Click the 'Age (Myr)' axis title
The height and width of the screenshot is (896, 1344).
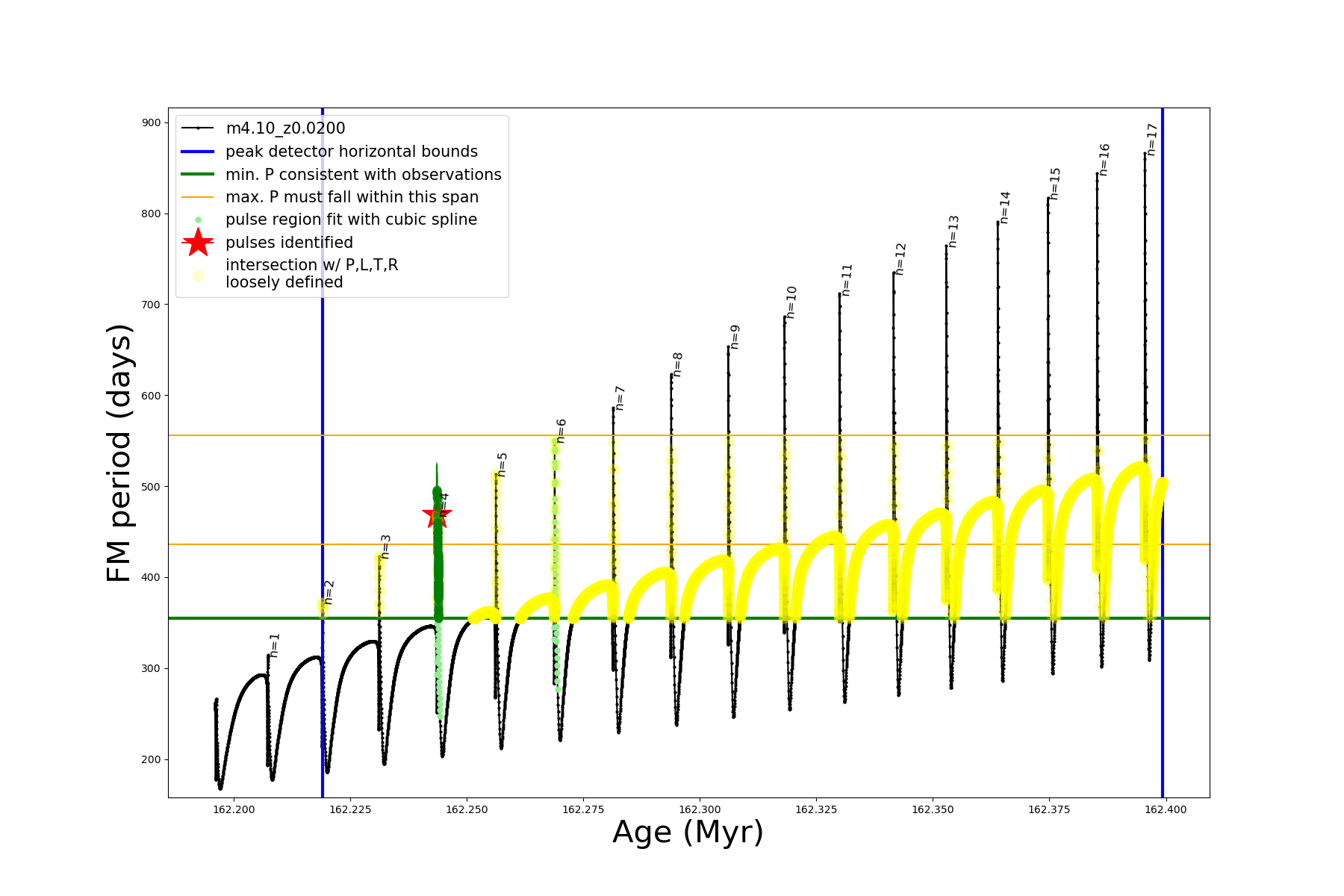688,833
